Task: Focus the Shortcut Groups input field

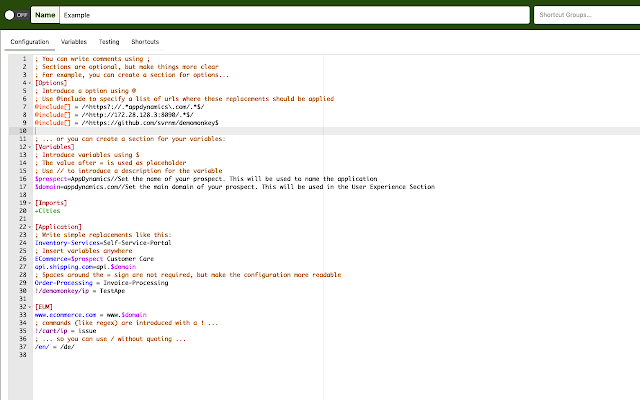Action: (x=587, y=15)
